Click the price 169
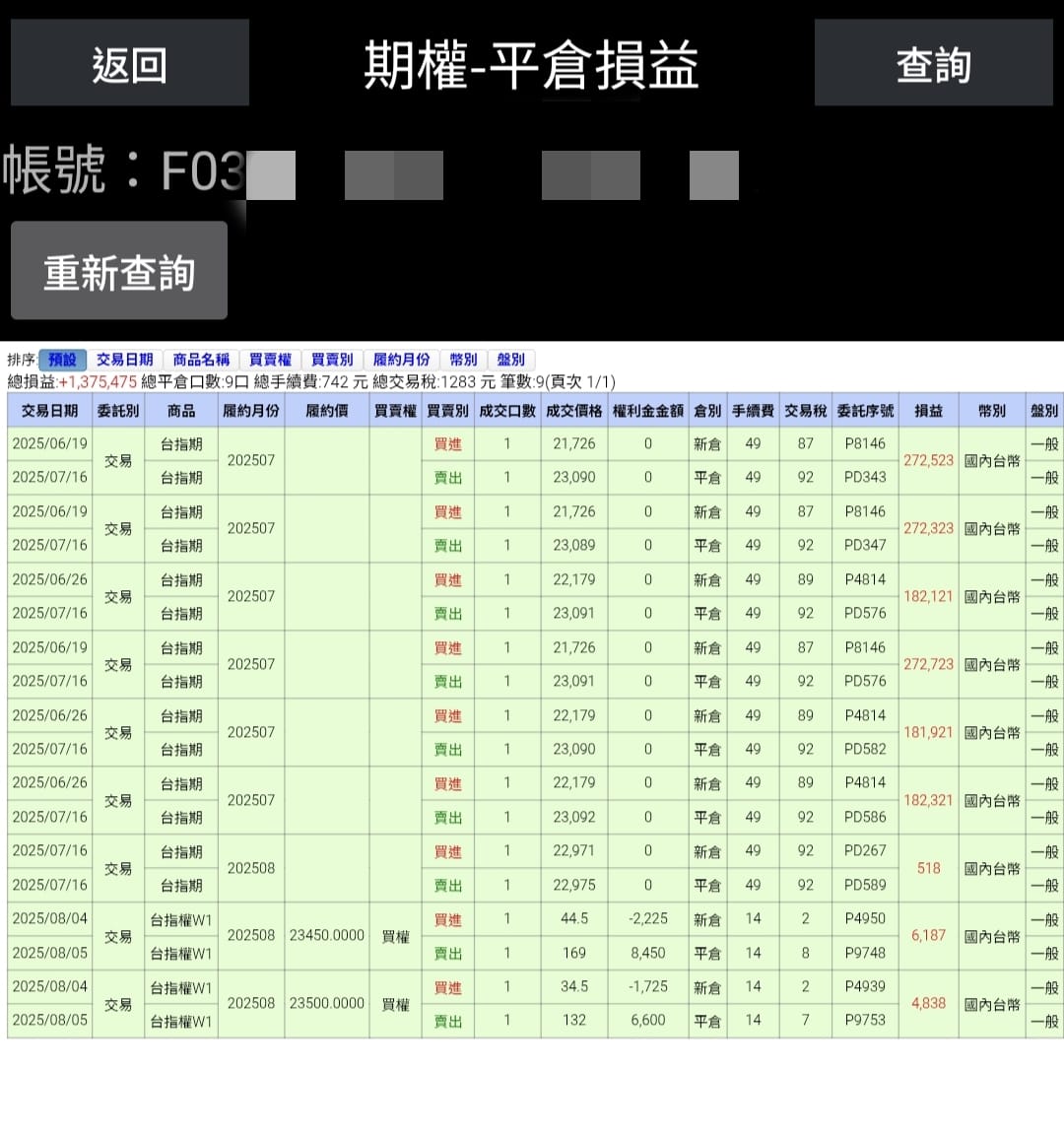The height and width of the screenshot is (1136, 1064). tap(574, 954)
